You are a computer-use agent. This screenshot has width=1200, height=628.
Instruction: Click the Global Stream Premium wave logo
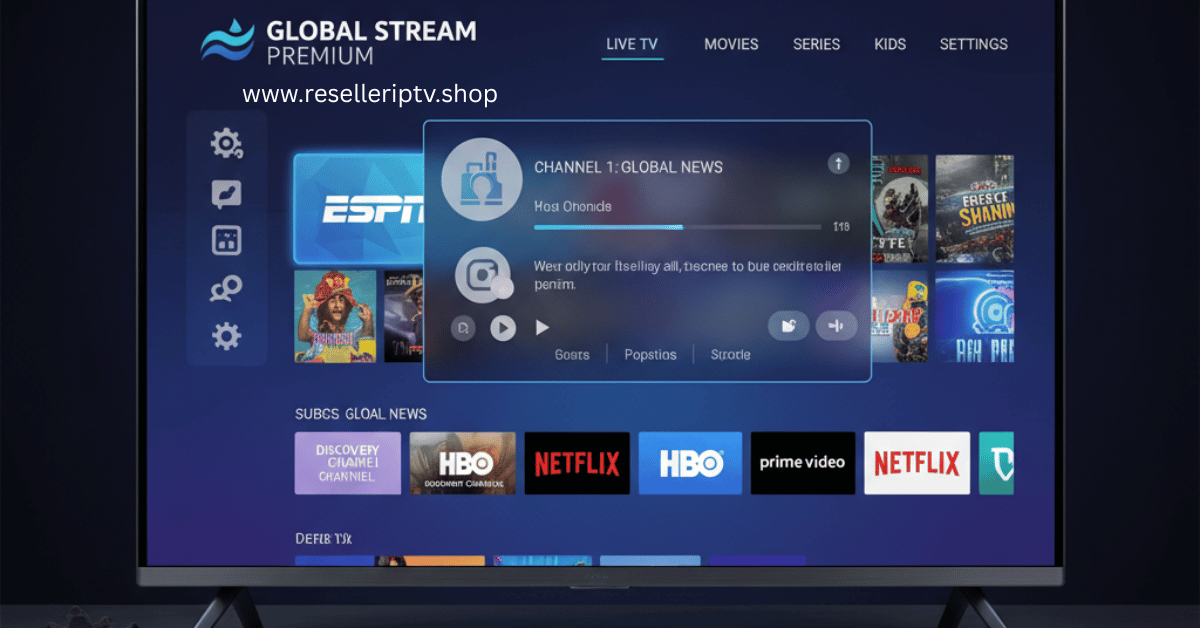click(228, 40)
